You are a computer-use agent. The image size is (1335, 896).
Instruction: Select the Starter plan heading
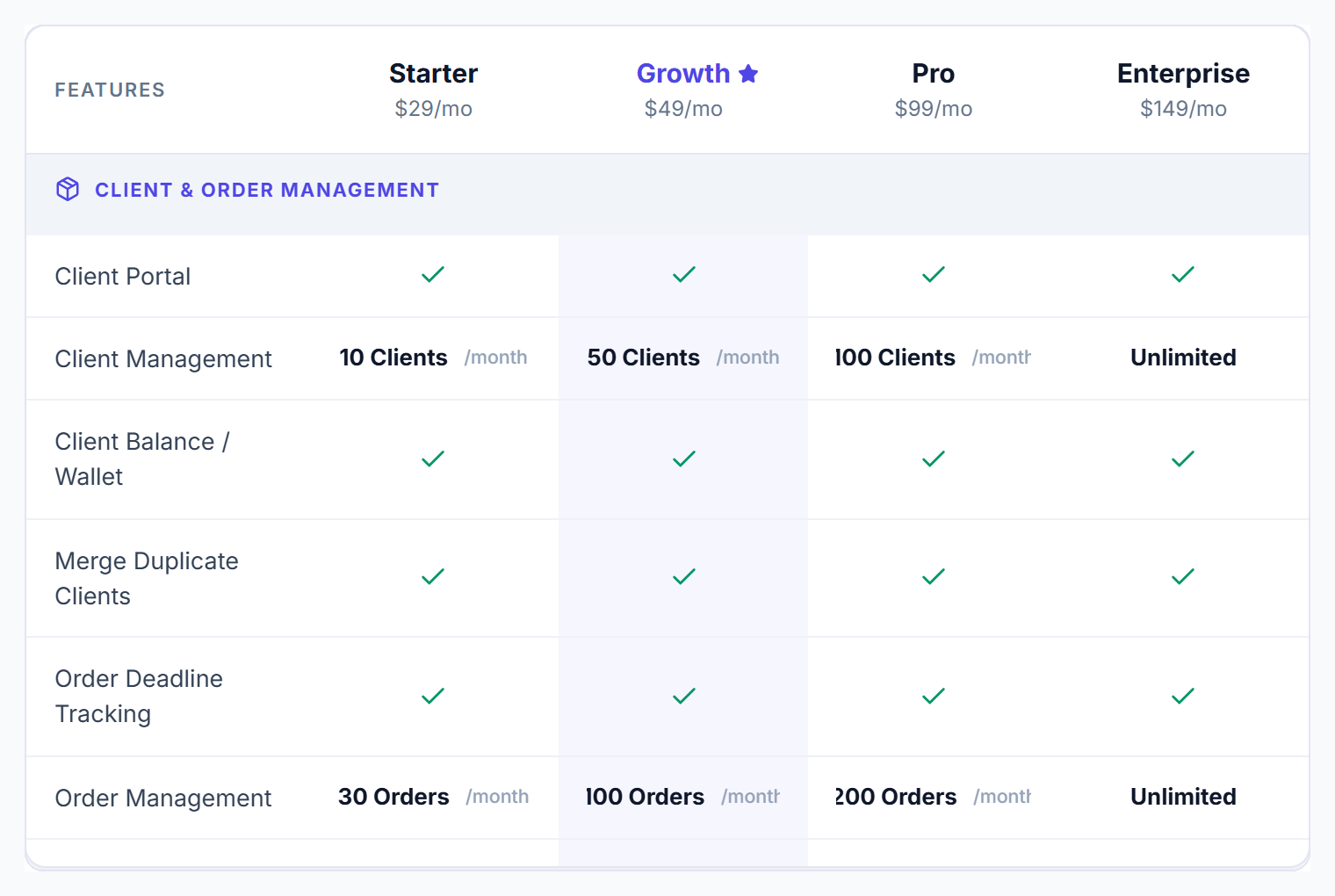433,74
